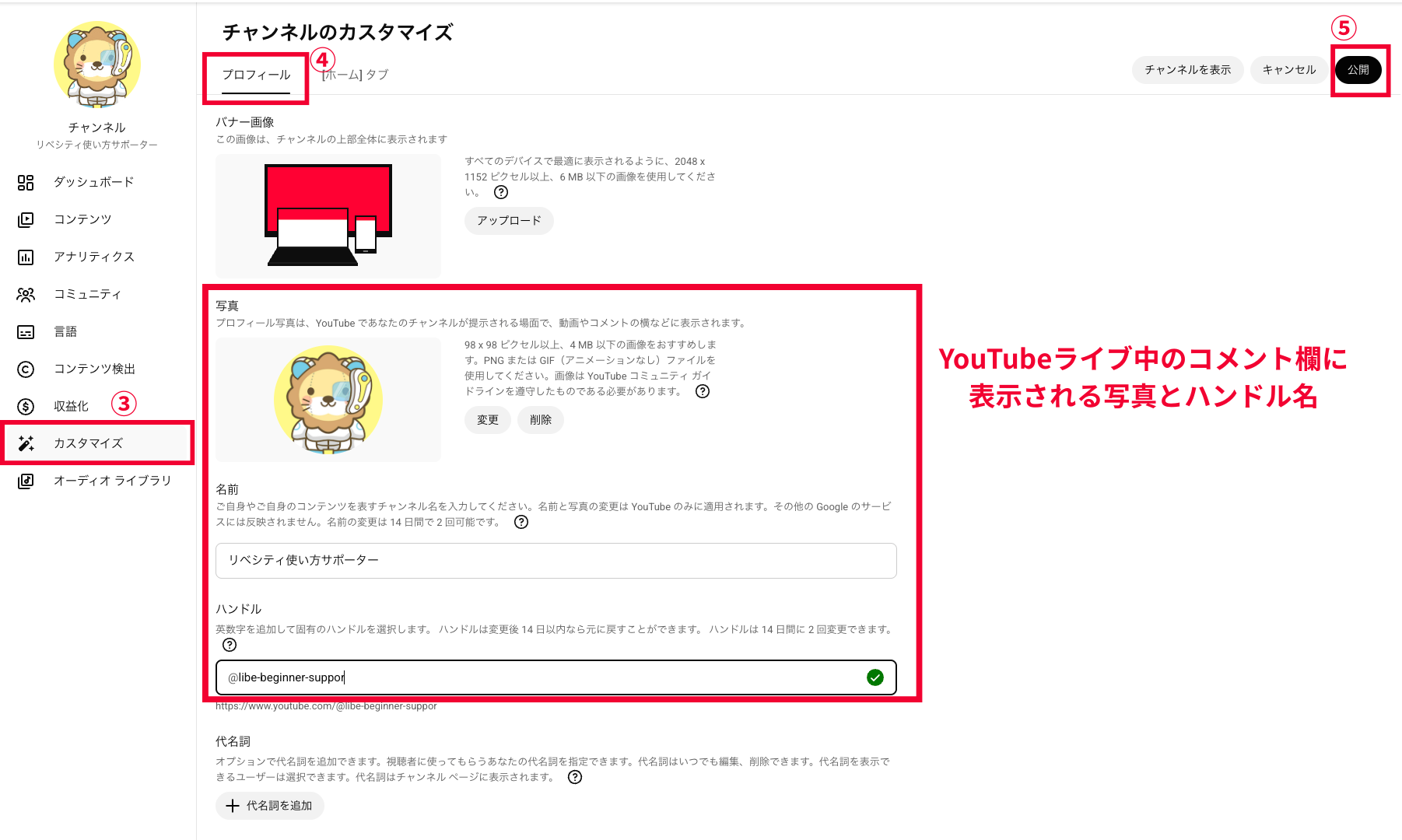Click the help icon under the ハンドル description
This screenshot has width=1402, height=840.
230,645
